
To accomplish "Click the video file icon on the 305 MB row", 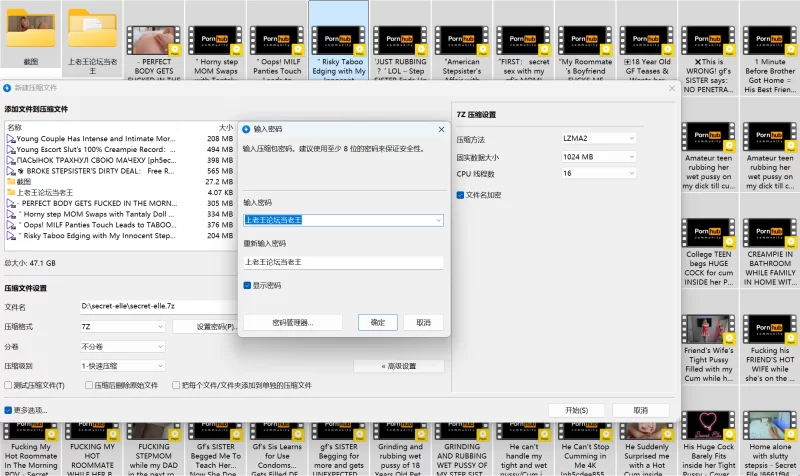I will pos(11,203).
